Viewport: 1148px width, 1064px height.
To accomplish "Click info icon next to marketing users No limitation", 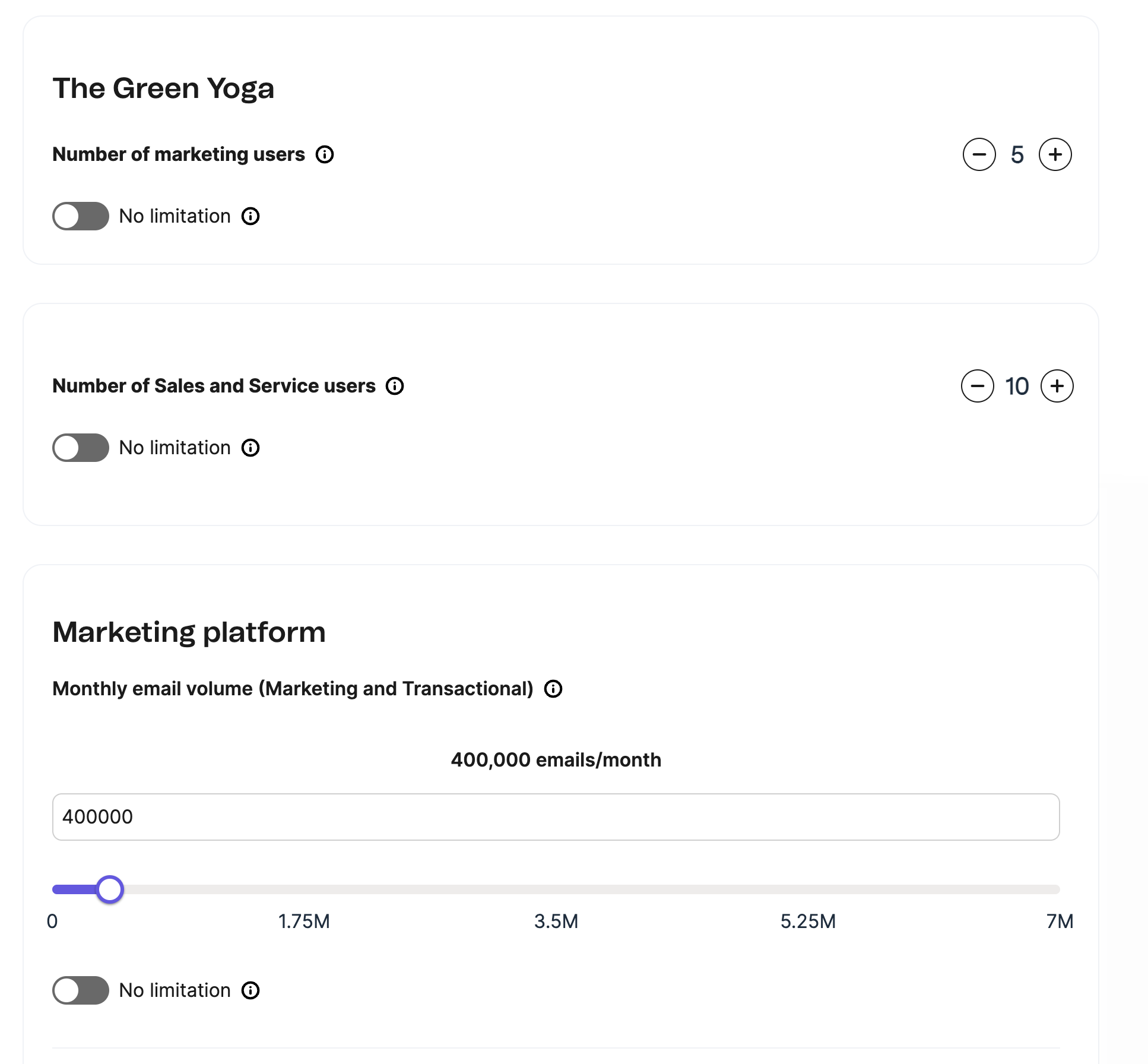I will click(250, 216).
